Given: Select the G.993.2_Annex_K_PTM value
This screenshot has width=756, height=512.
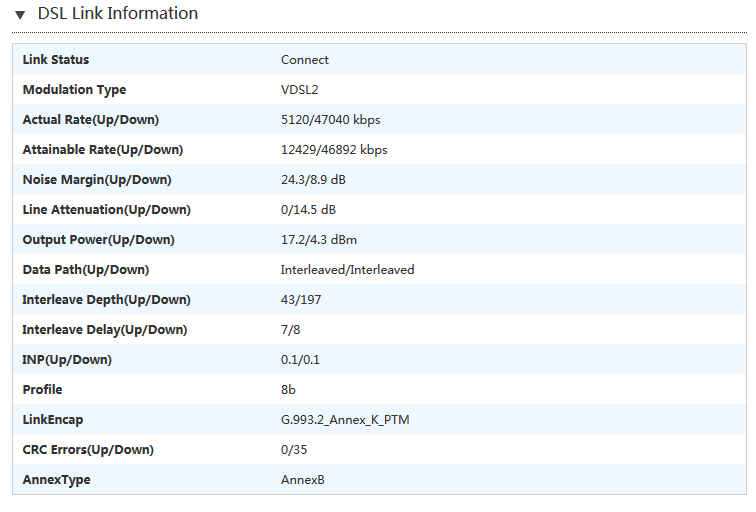Looking at the screenshot, I should pos(345,420).
